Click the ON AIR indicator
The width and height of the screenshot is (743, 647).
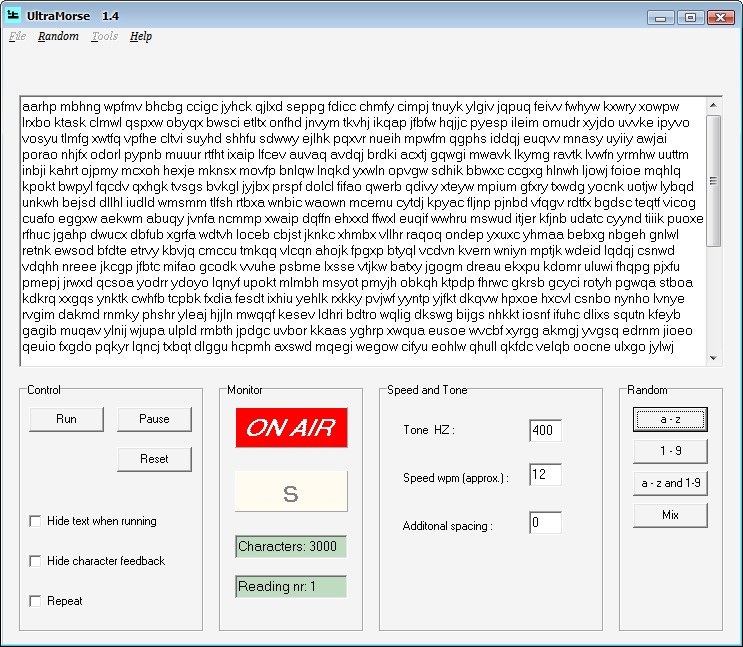pos(291,428)
